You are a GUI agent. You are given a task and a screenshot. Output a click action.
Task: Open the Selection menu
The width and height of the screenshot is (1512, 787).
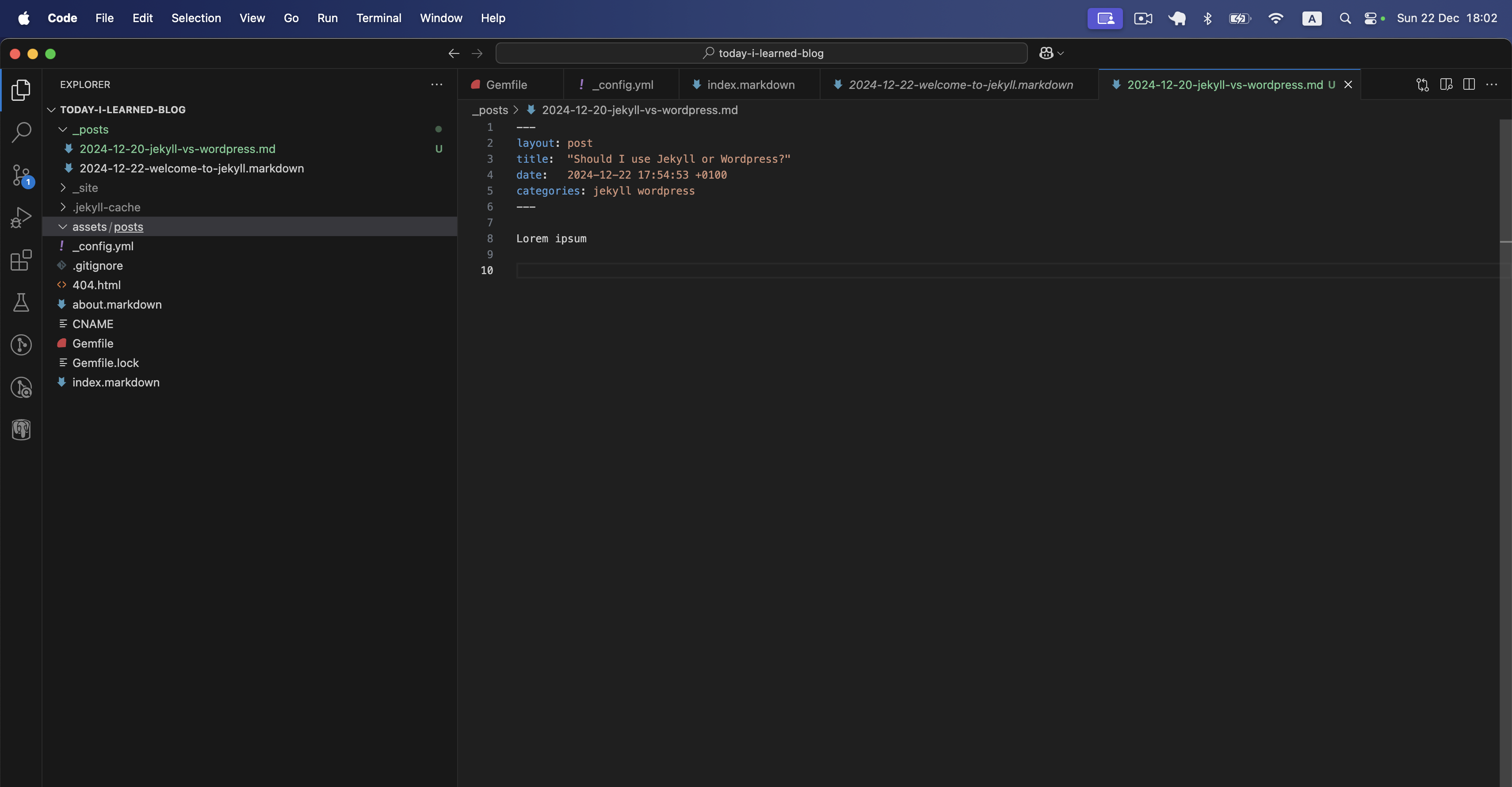pyautogui.click(x=196, y=18)
